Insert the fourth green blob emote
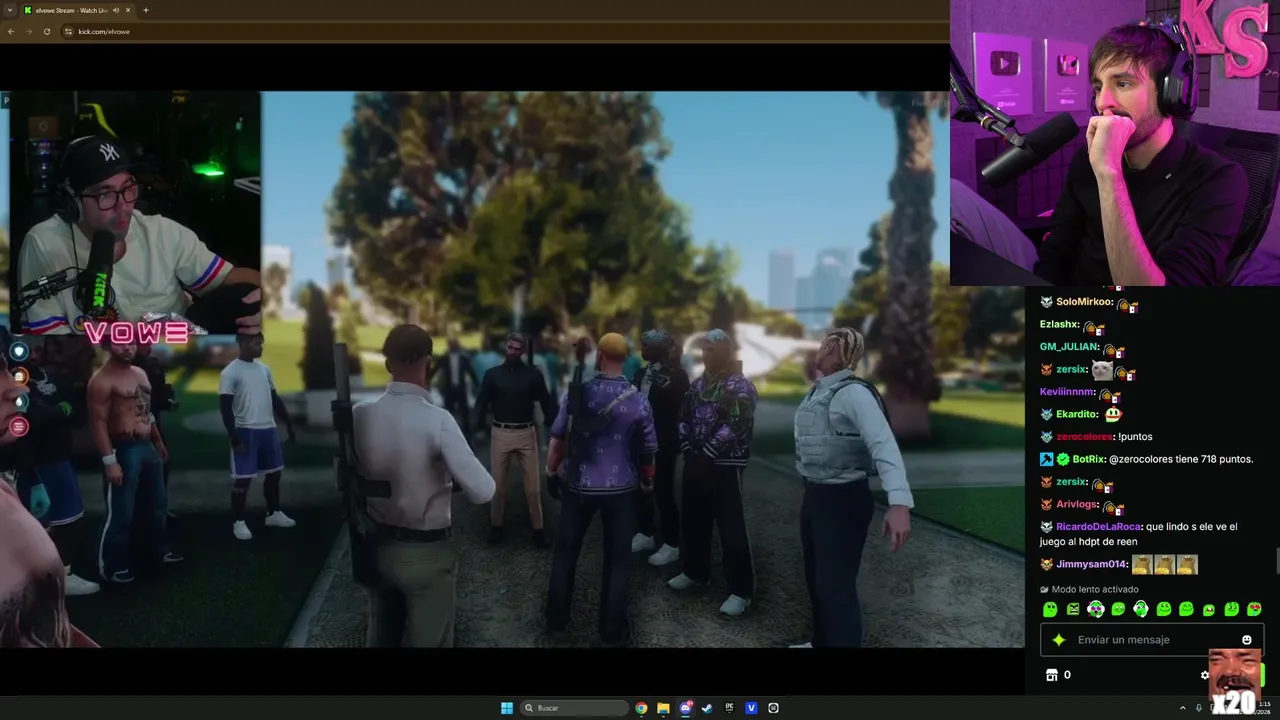 [x=1118, y=609]
